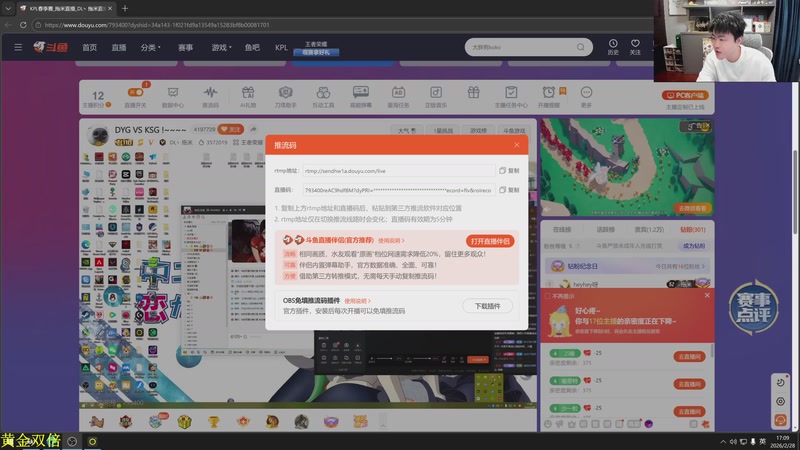Open the 星海任务 AD task icon
This screenshot has width=800, height=450.
click(398, 97)
